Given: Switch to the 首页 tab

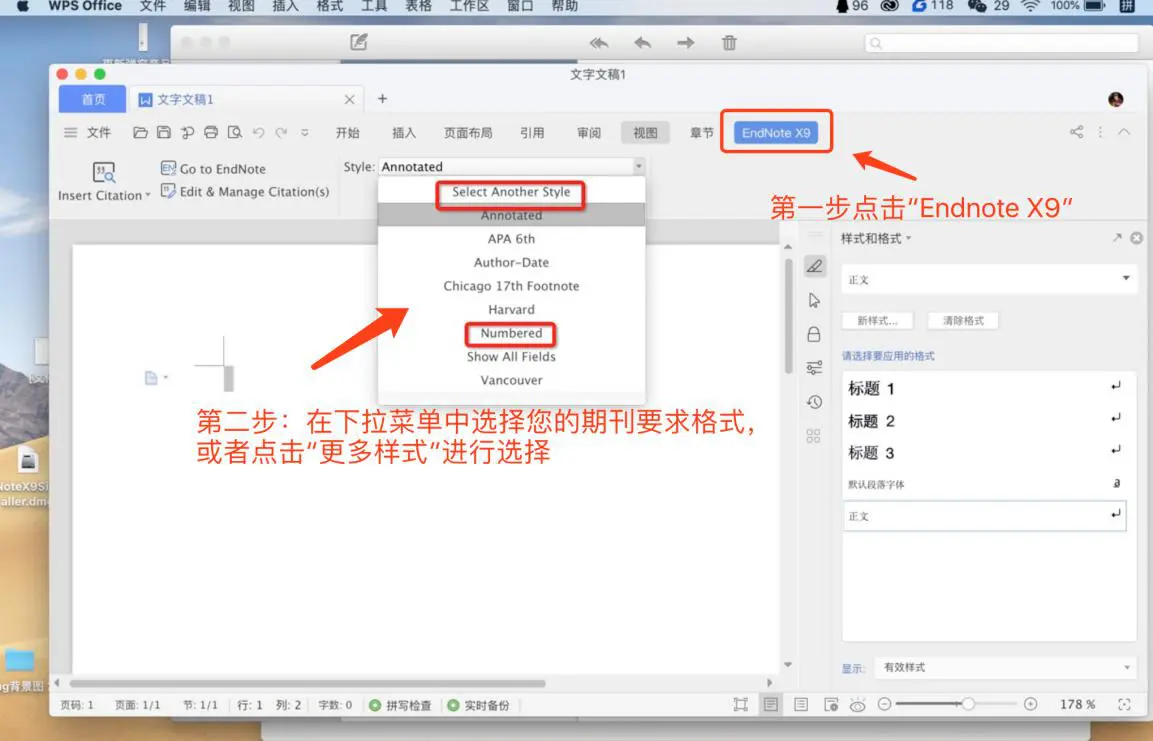Looking at the screenshot, I should click(x=93, y=99).
